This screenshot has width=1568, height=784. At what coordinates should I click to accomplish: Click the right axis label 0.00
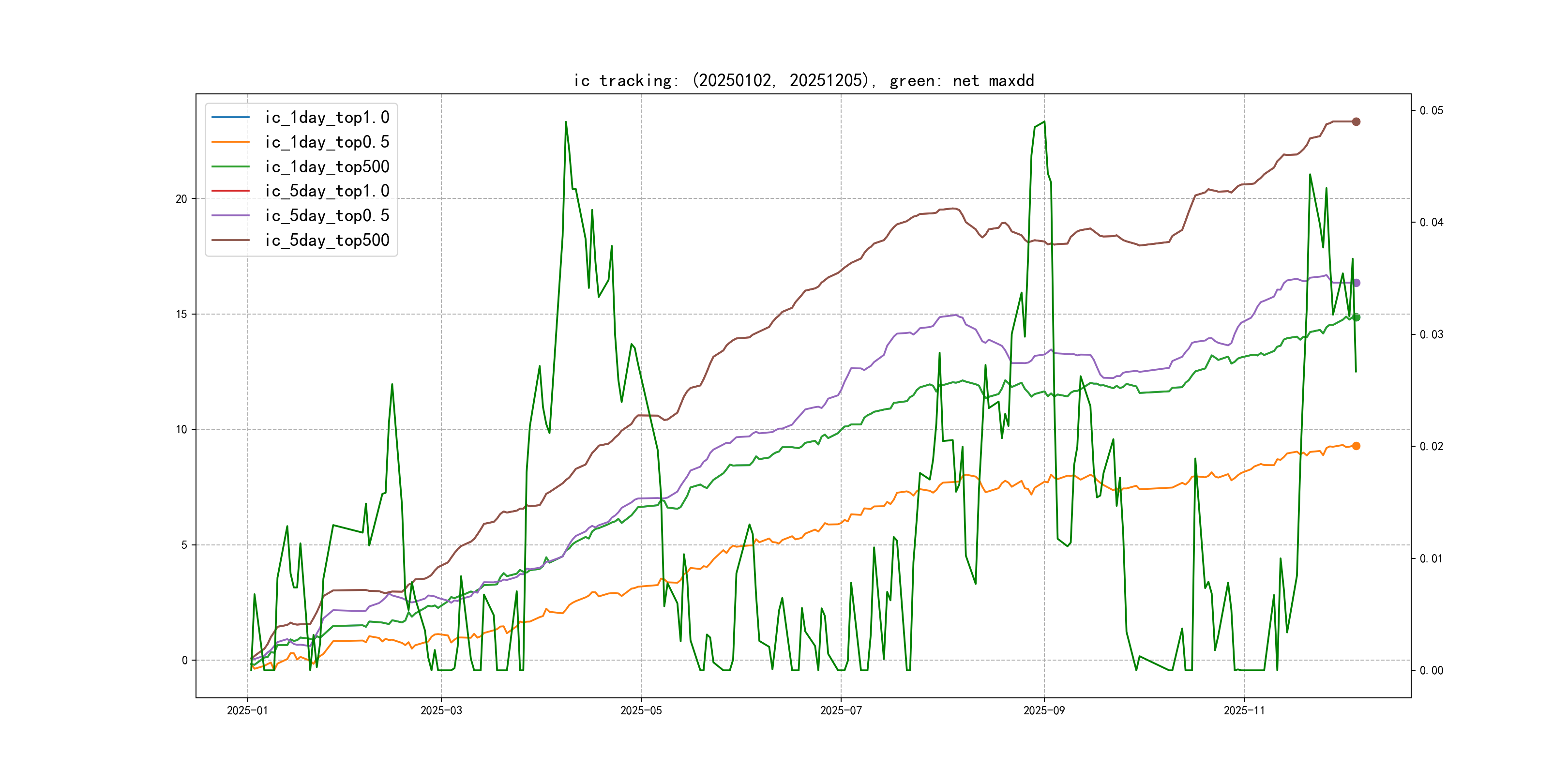[1431, 670]
